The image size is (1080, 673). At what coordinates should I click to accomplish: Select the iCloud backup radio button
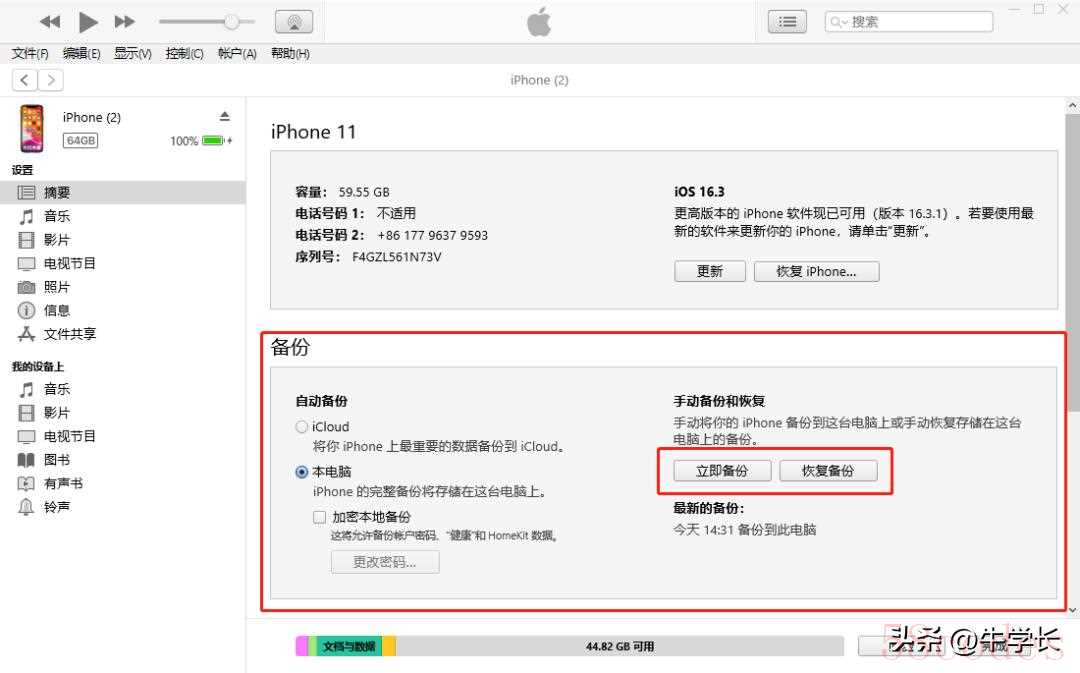(302, 427)
